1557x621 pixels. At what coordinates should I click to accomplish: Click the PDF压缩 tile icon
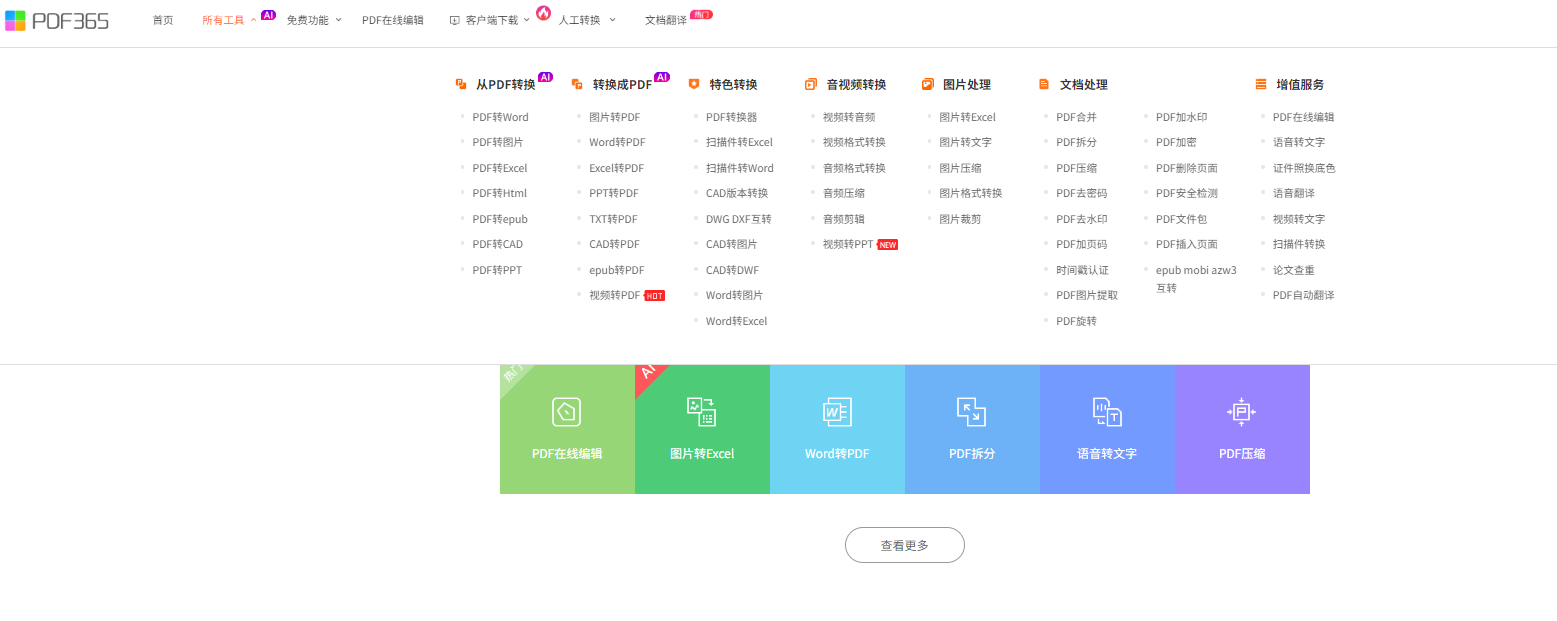tap(1241, 412)
